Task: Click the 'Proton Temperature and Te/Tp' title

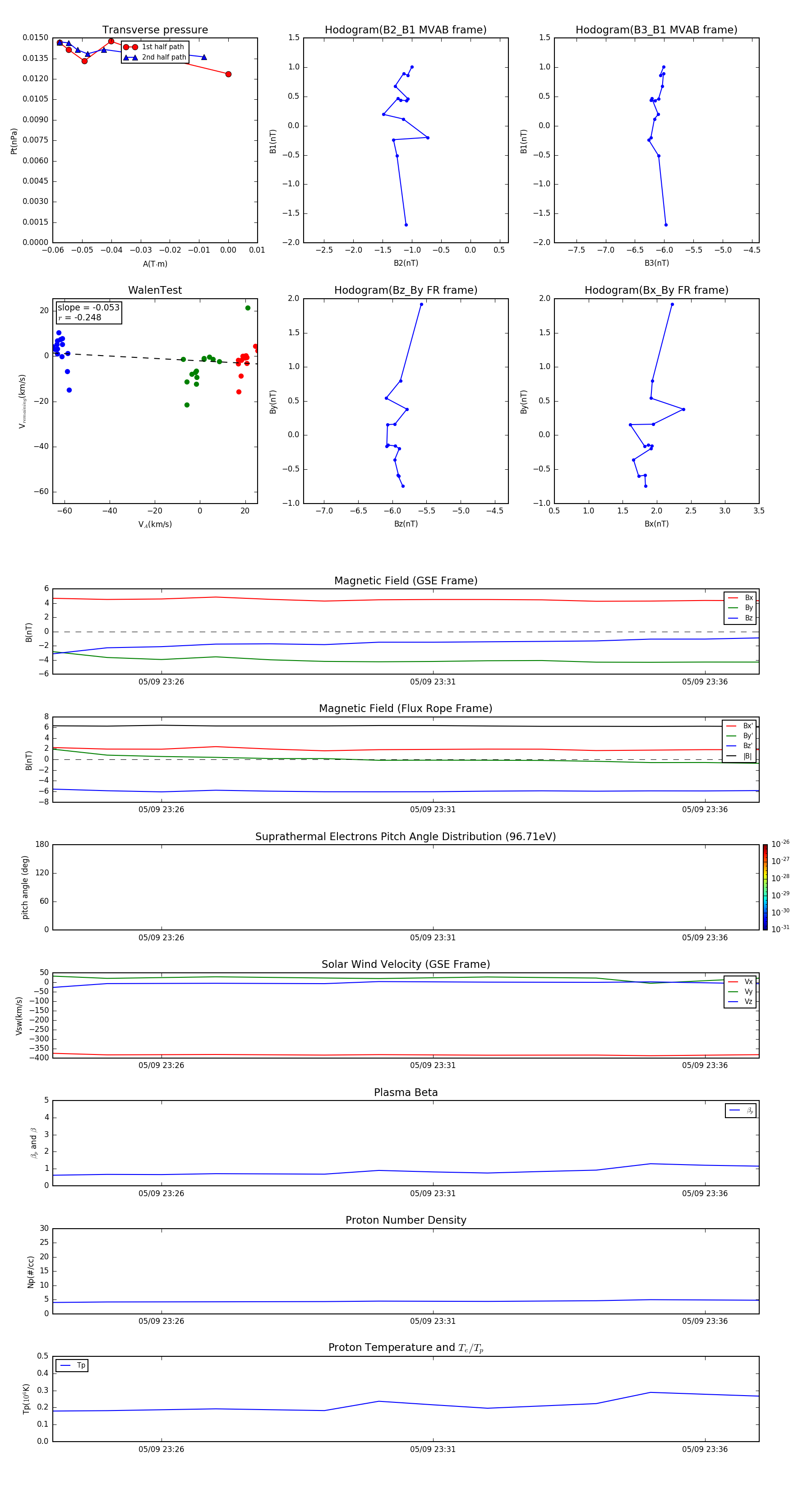Action: (406, 1348)
